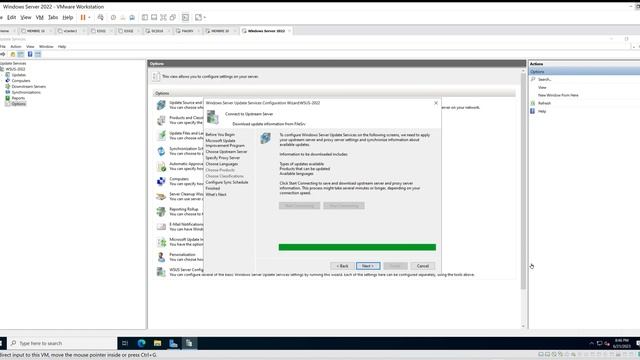Open the E-Mail Notifications option icon
Screen dimensions: 640x360
(x=161, y=227)
